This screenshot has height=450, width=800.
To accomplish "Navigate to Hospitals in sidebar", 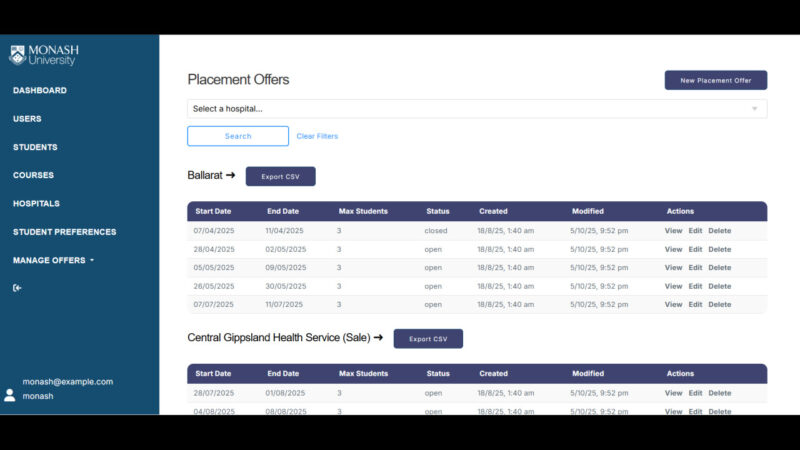I will [36, 204].
